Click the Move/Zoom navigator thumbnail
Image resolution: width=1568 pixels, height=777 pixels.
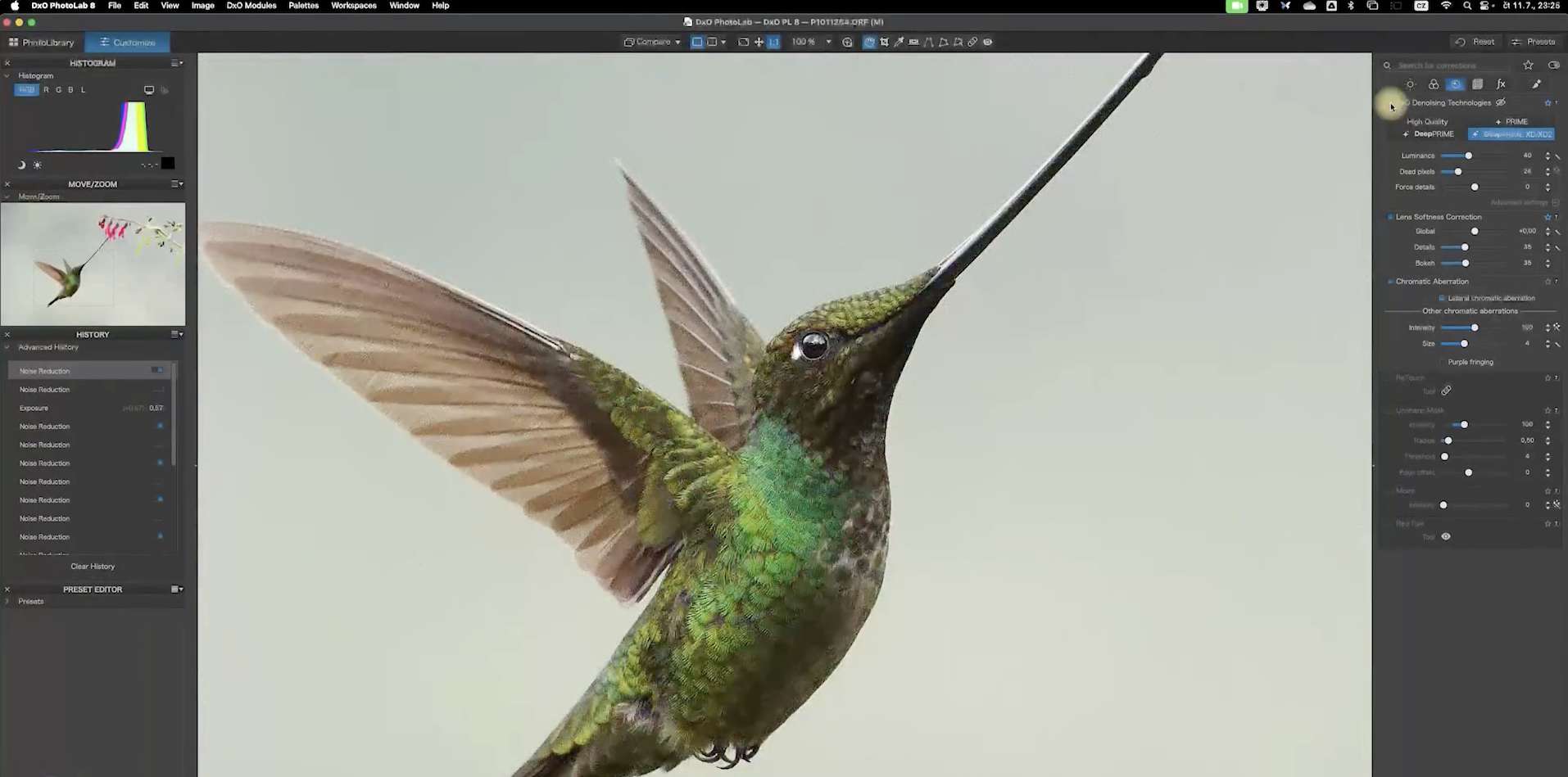[93, 264]
